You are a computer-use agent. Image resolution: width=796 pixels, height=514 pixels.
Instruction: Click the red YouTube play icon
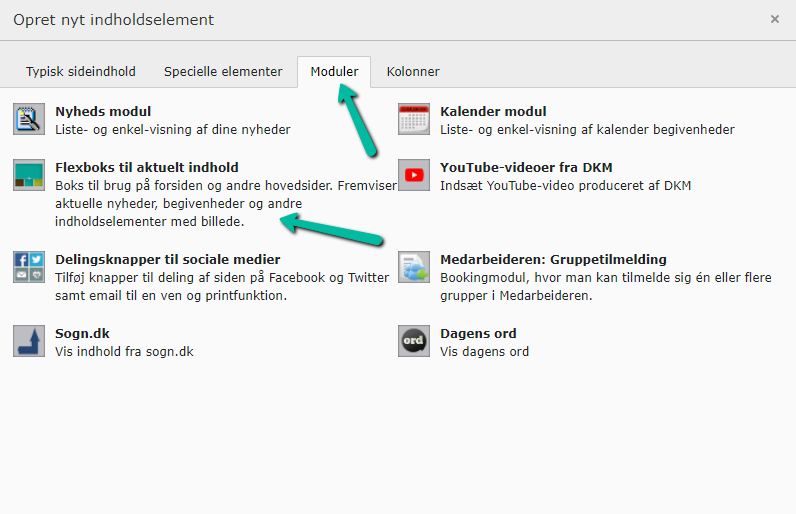[x=413, y=175]
